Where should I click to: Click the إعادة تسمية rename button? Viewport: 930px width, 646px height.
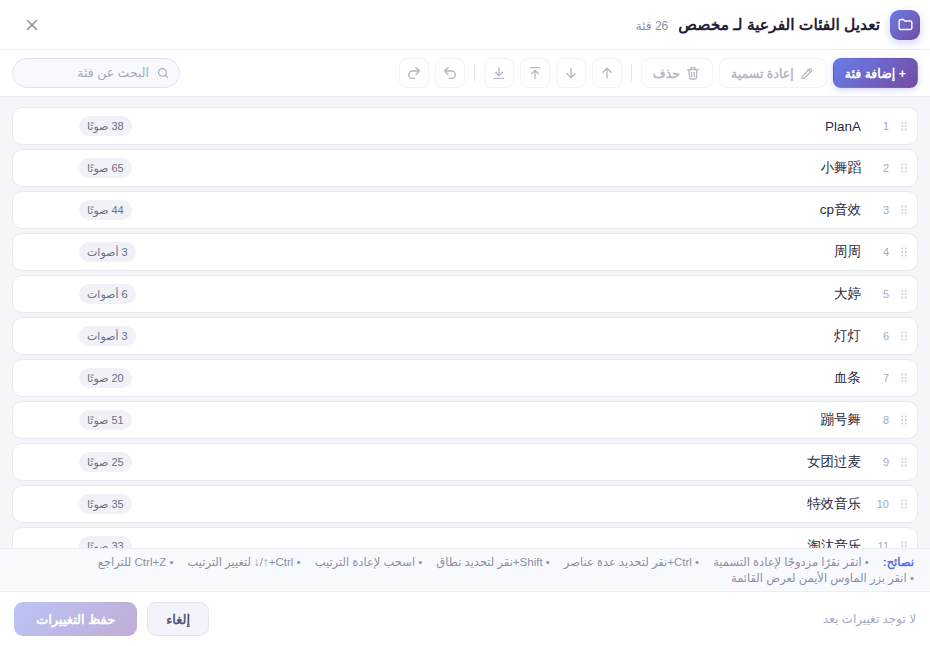click(x=773, y=73)
